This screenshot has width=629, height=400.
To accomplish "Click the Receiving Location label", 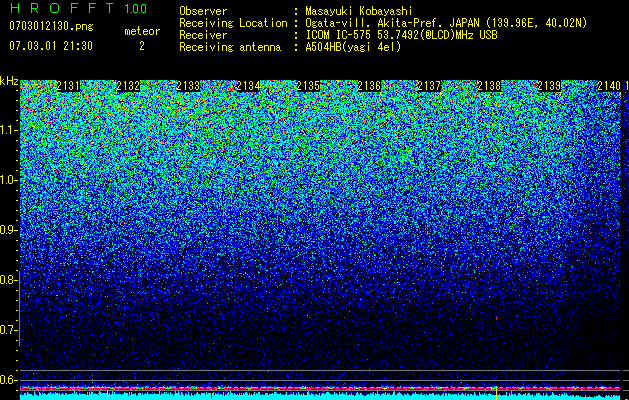I will [233, 23].
